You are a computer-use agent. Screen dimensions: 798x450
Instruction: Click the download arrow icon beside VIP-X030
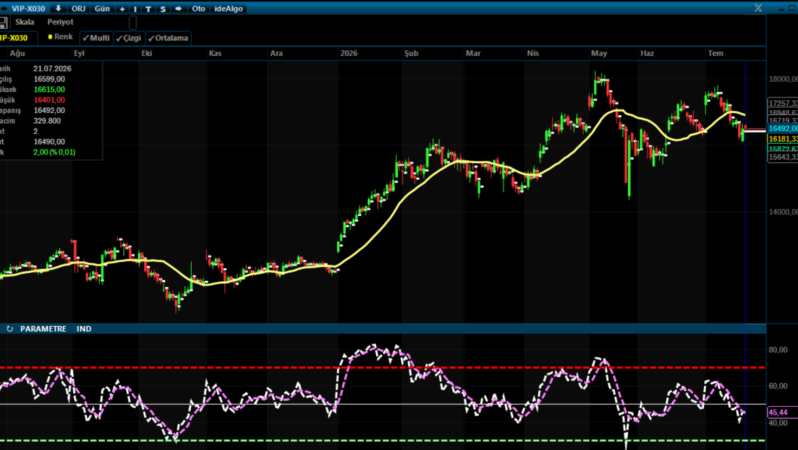click(x=58, y=9)
